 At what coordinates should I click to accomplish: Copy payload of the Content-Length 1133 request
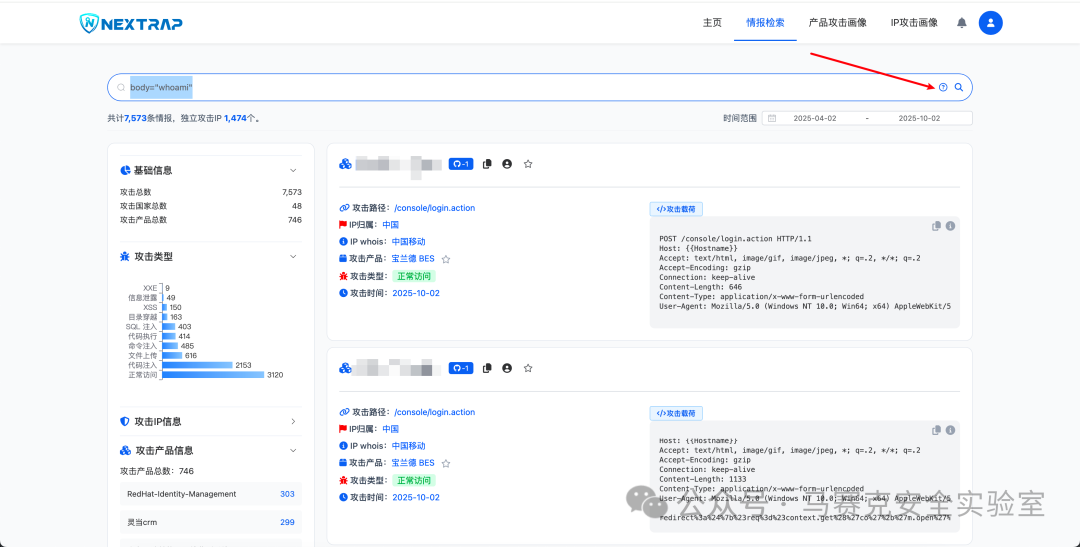[936, 430]
